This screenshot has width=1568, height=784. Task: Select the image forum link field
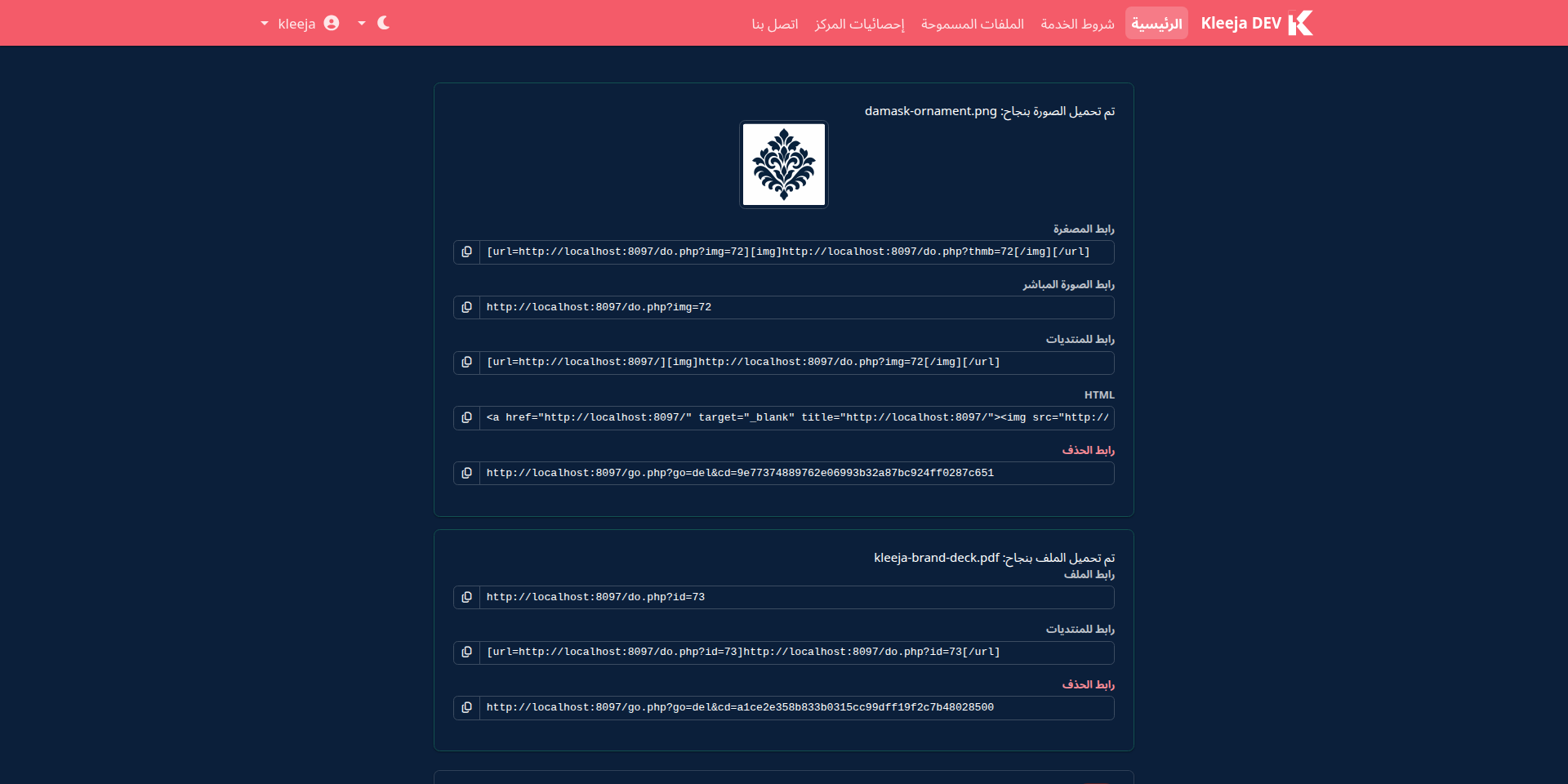pos(796,363)
